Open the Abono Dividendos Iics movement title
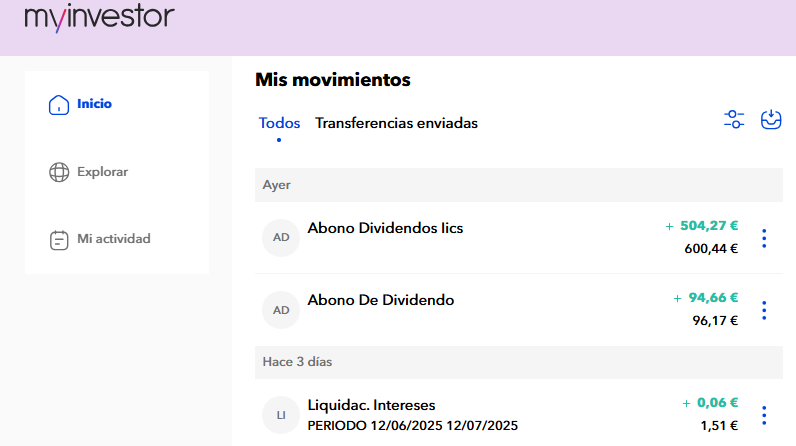Viewport: 796px width, 446px height. (x=385, y=228)
